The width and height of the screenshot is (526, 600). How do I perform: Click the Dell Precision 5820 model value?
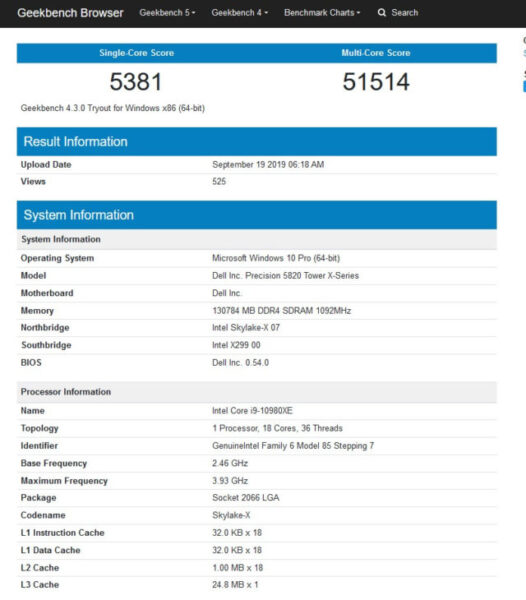[285, 276]
